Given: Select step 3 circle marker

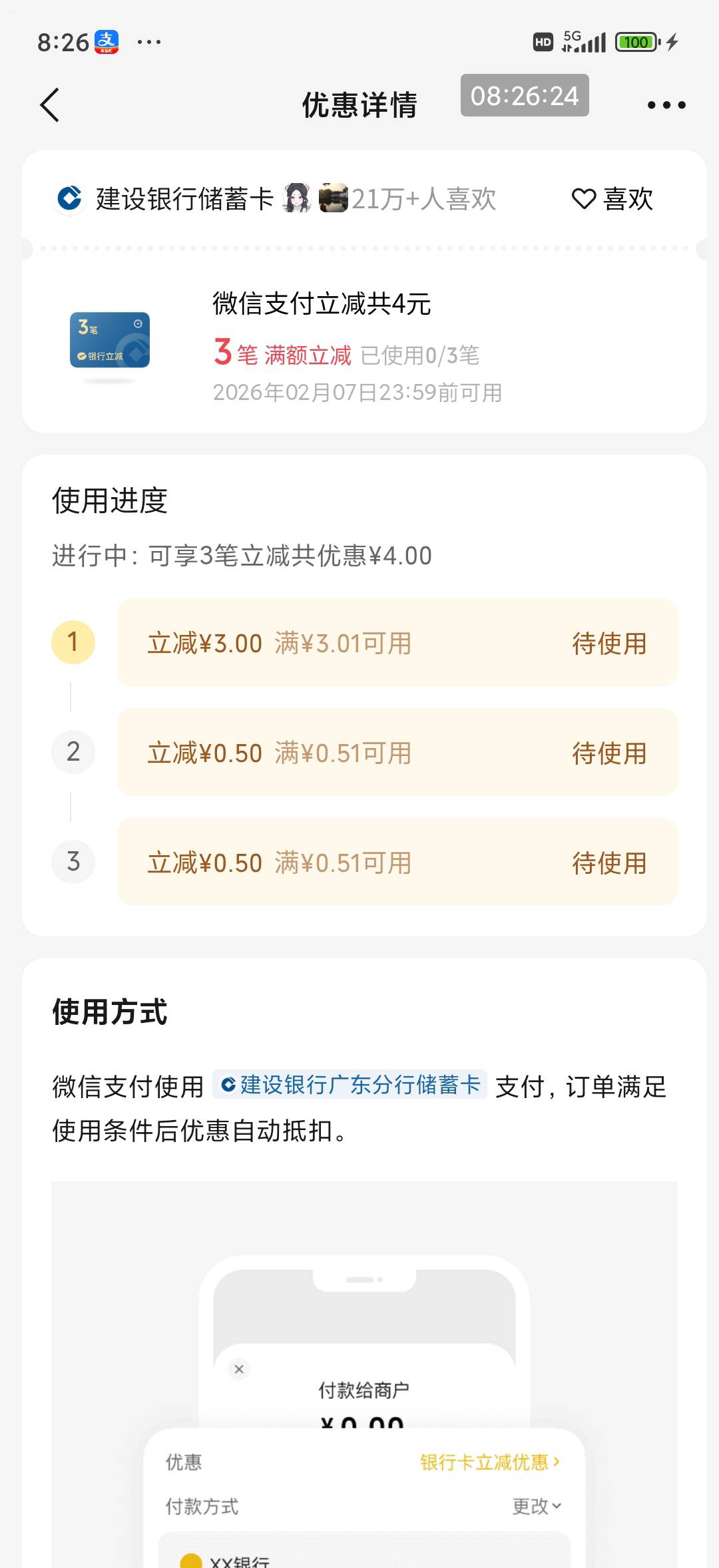Looking at the screenshot, I should (x=73, y=862).
